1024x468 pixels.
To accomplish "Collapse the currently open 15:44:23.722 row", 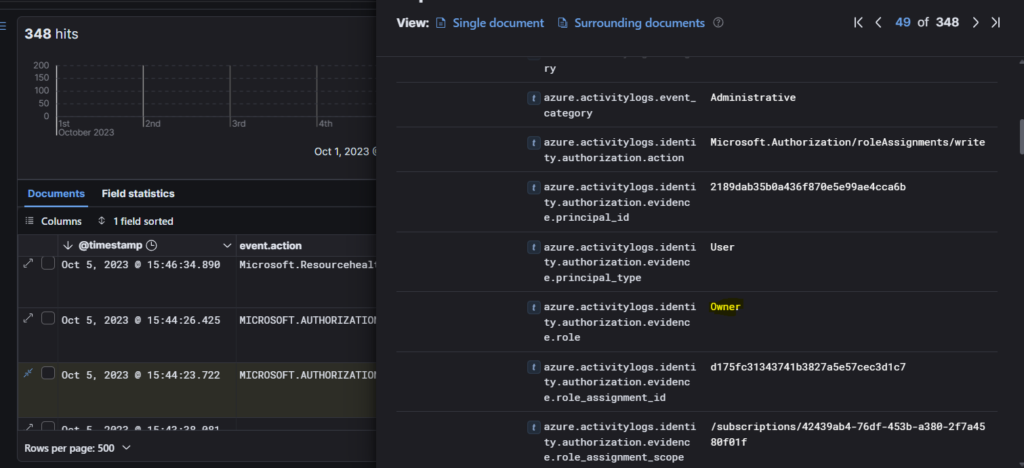I will (x=29, y=374).
